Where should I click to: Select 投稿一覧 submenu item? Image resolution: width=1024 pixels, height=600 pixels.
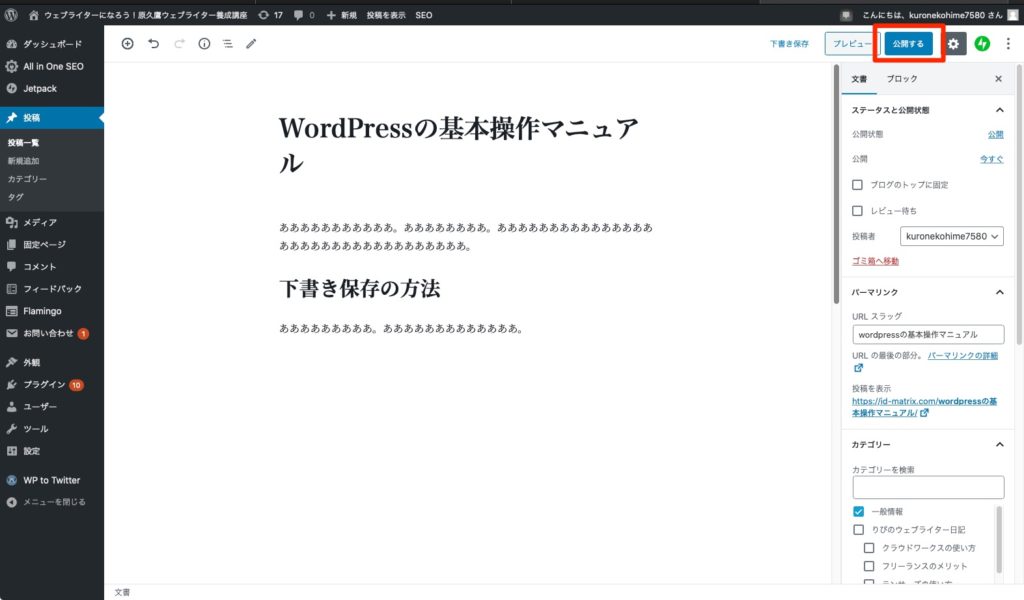pyautogui.click(x=24, y=142)
